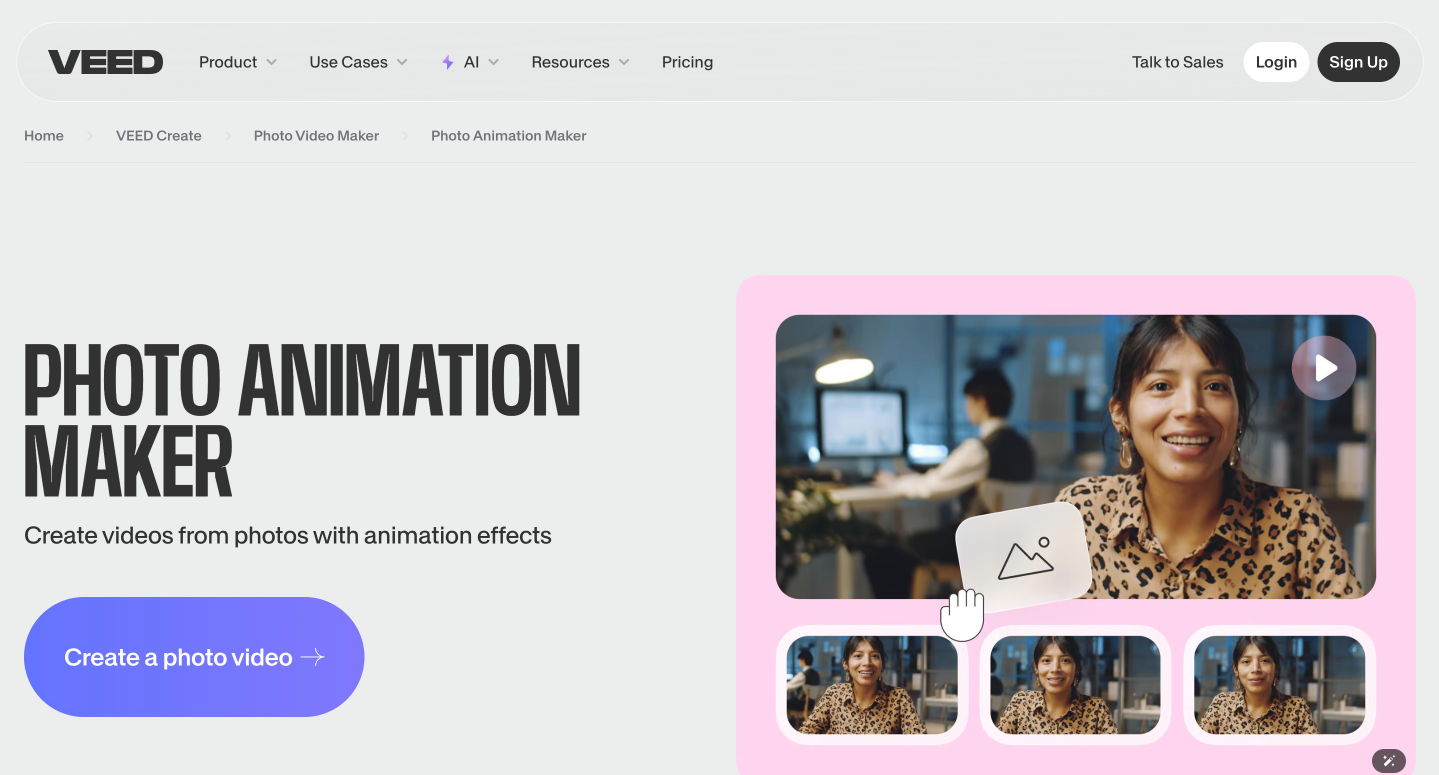The height and width of the screenshot is (775, 1439).
Task: Open the Pricing page
Action: pos(687,62)
